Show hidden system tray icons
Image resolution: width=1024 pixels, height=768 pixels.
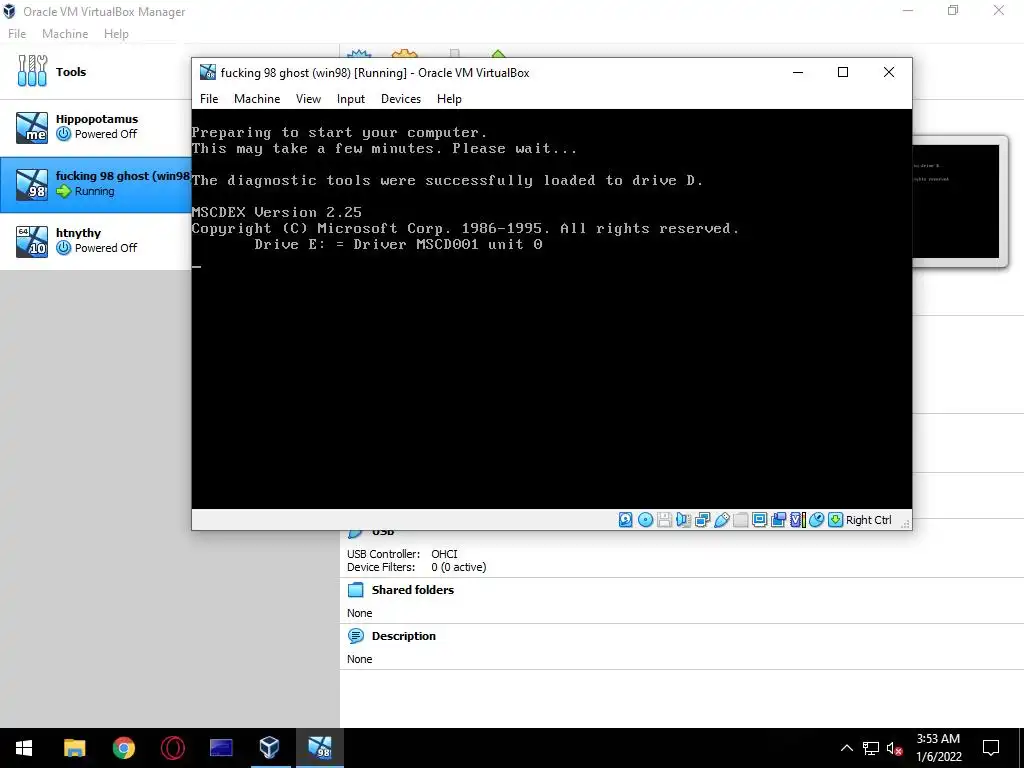pyautogui.click(x=846, y=748)
